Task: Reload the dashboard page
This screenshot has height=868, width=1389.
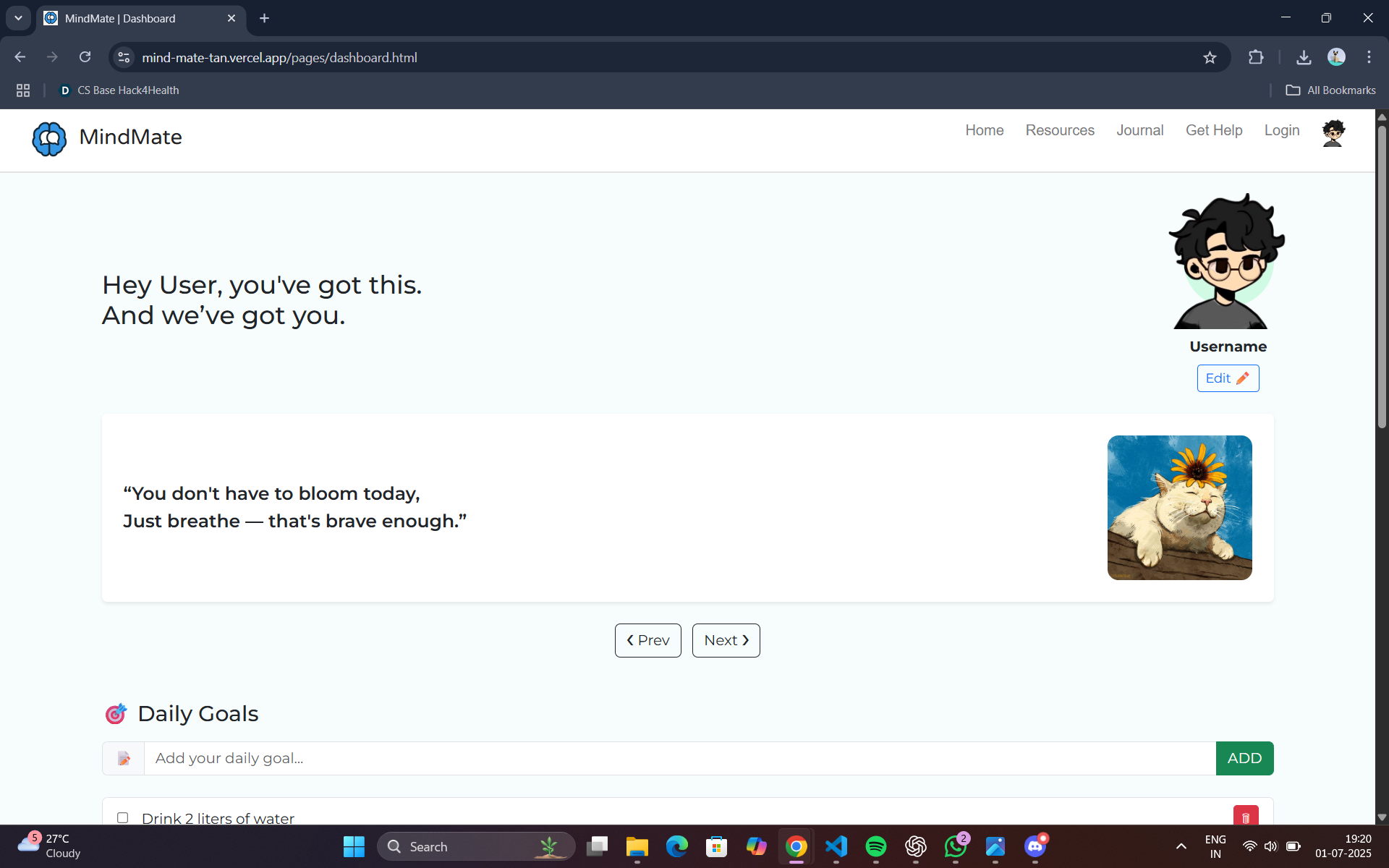Action: [x=85, y=57]
